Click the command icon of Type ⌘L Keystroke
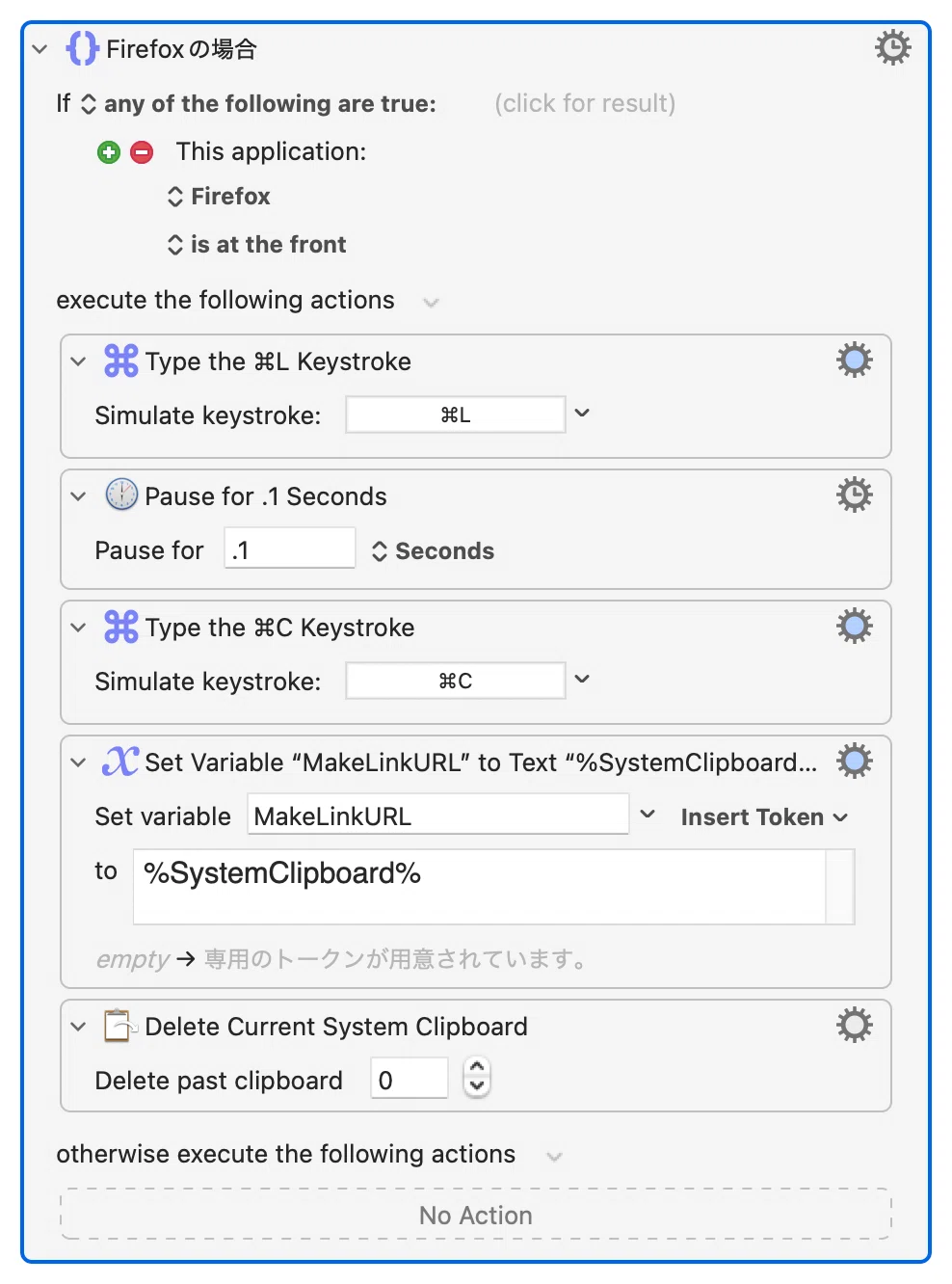This screenshot has width=952, height=1284. click(x=121, y=361)
